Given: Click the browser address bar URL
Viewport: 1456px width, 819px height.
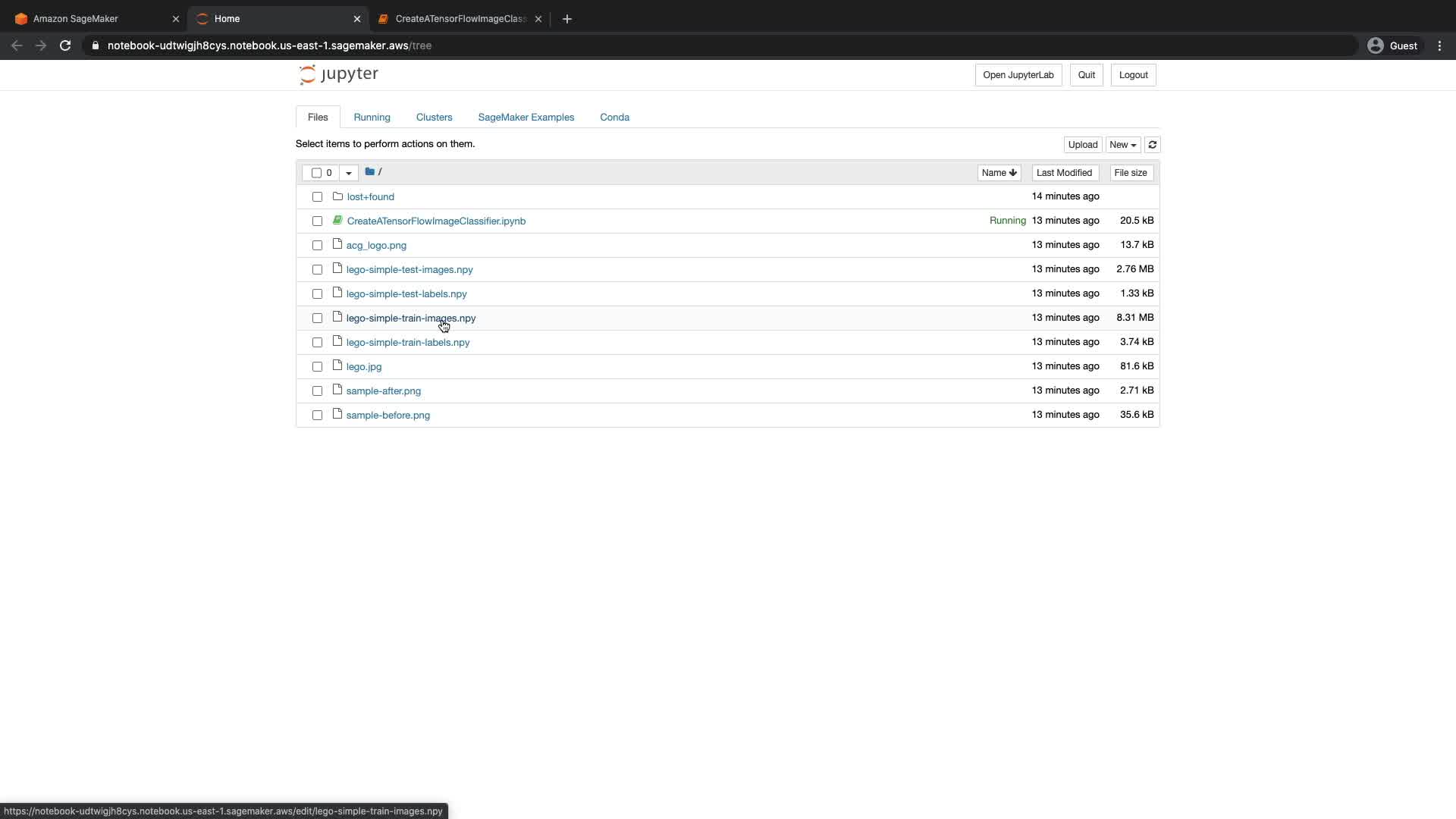Looking at the screenshot, I should 269,45.
